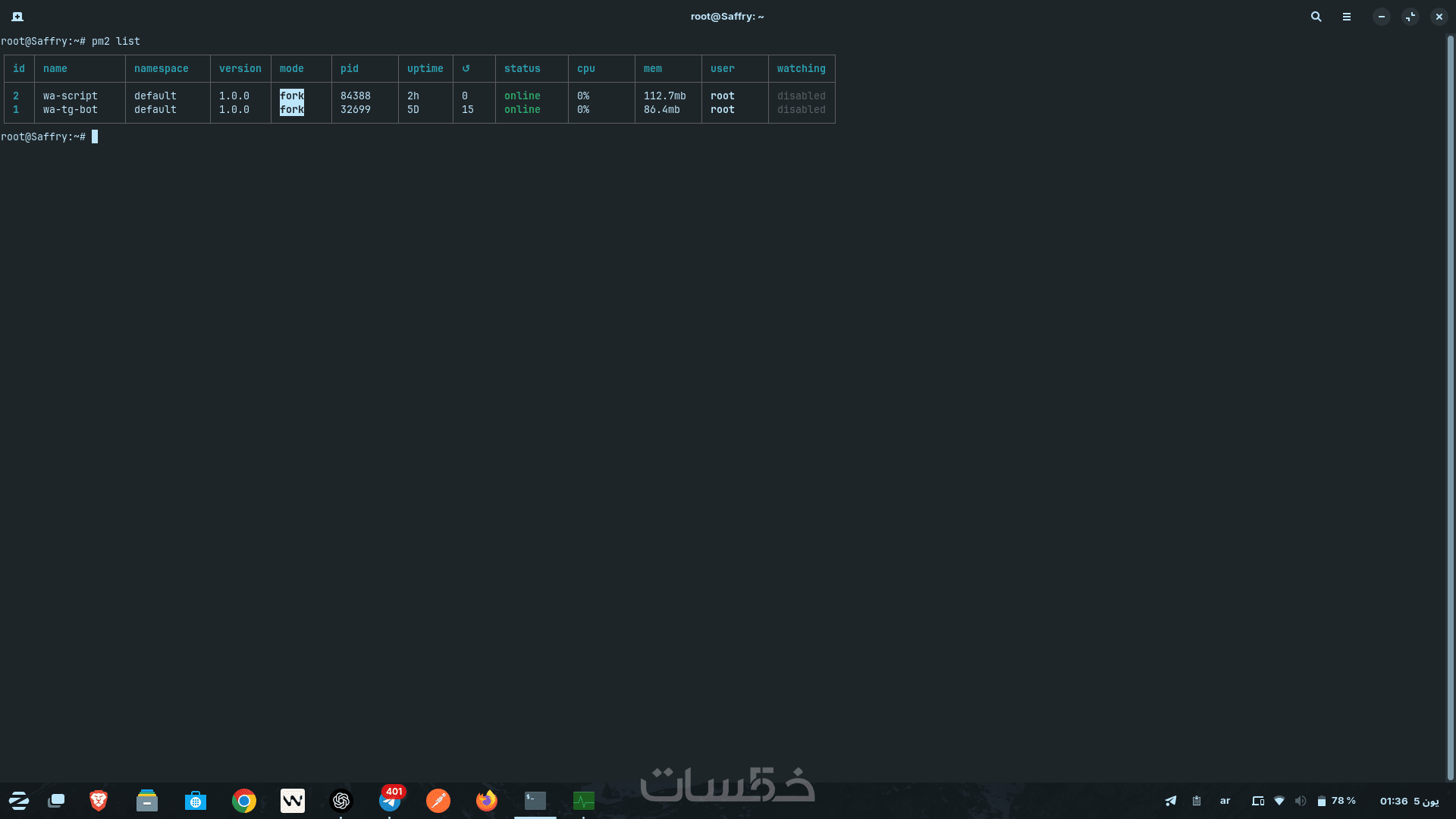
Task: Open the Files manager icon
Action: click(147, 801)
